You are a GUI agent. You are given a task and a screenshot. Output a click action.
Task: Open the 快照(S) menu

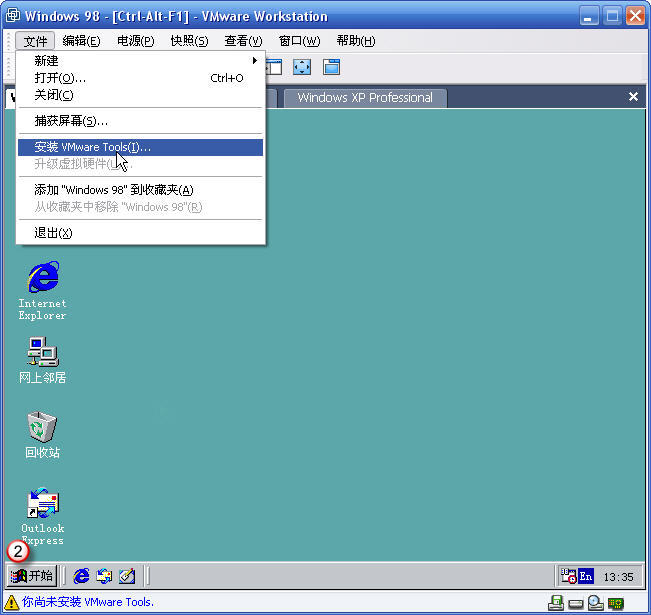tap(189, 41)
